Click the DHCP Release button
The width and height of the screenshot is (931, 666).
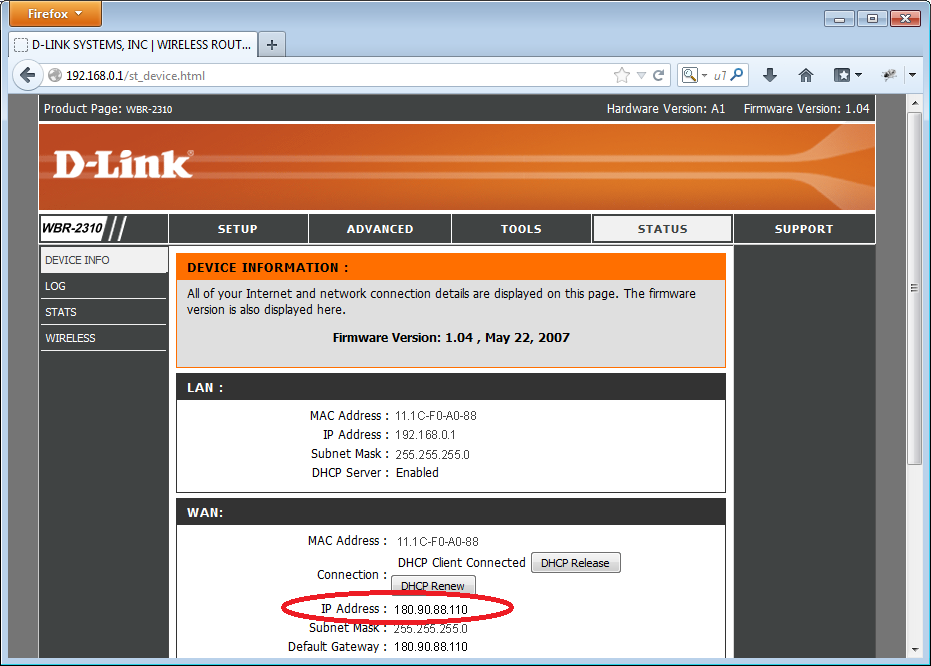(x=575, y=563)
